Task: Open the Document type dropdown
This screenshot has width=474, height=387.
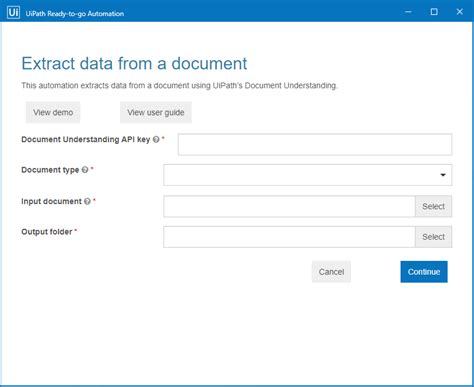Action: tap(308, 175)
